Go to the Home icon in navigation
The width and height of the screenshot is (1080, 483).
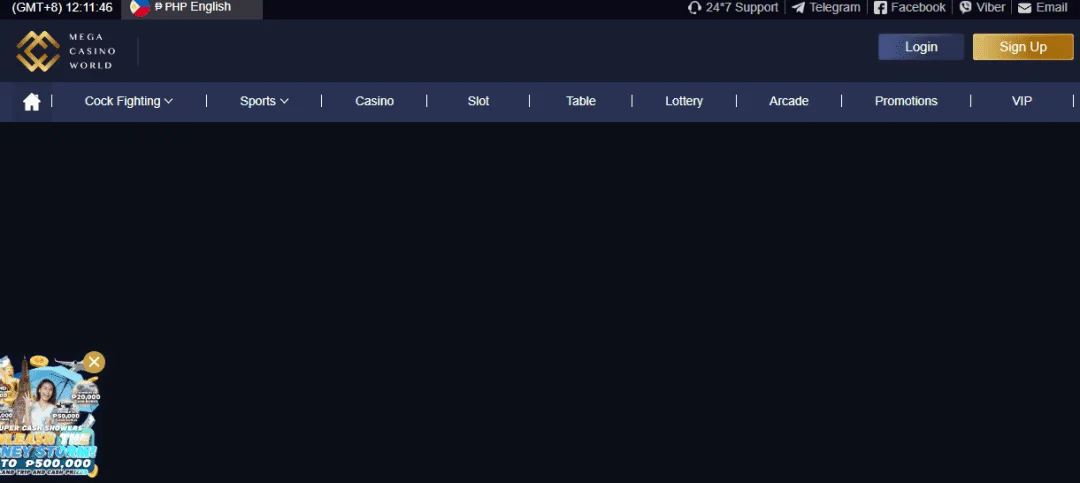tap(32, 101)
